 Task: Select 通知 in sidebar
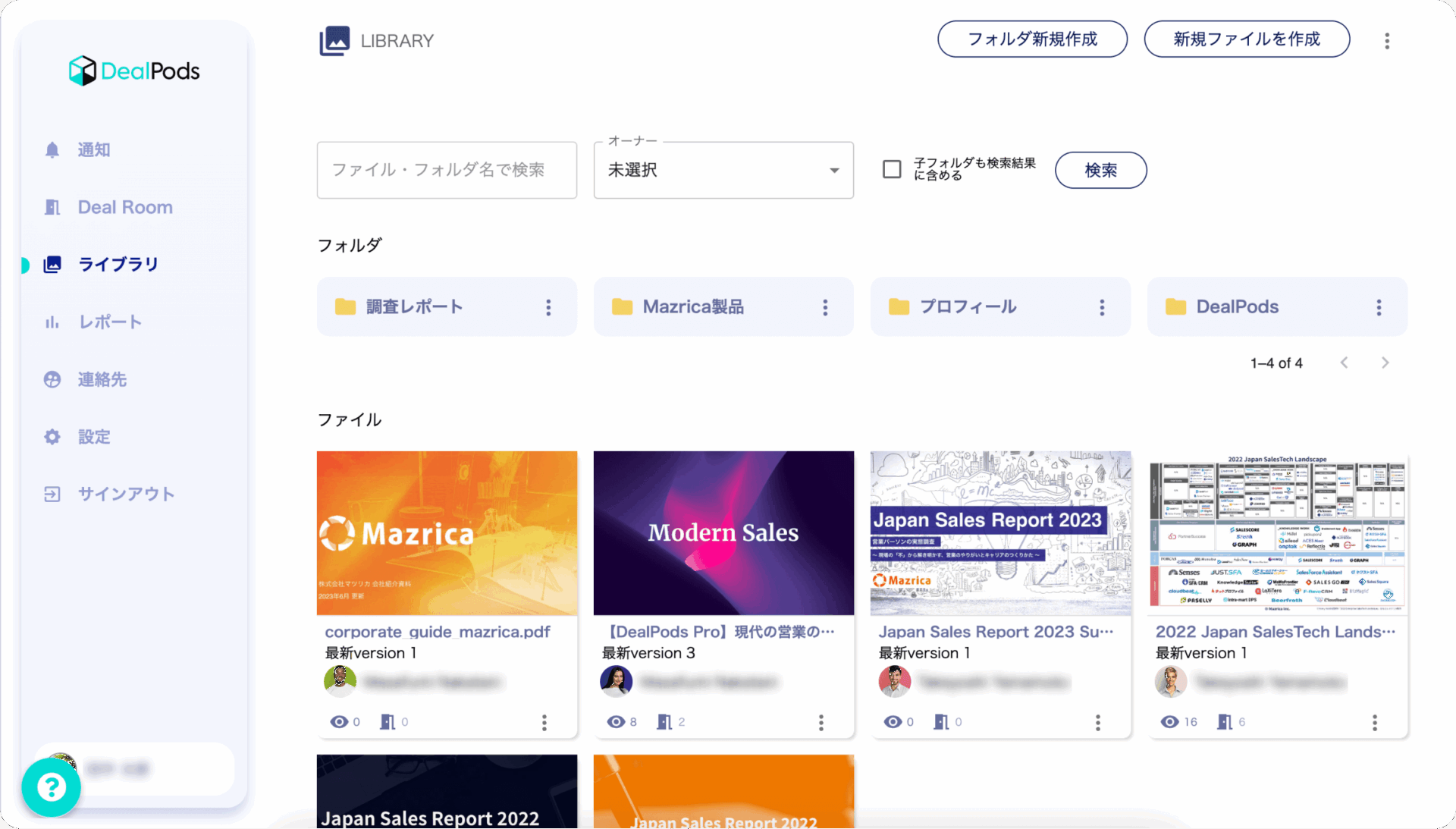[94, 150]
